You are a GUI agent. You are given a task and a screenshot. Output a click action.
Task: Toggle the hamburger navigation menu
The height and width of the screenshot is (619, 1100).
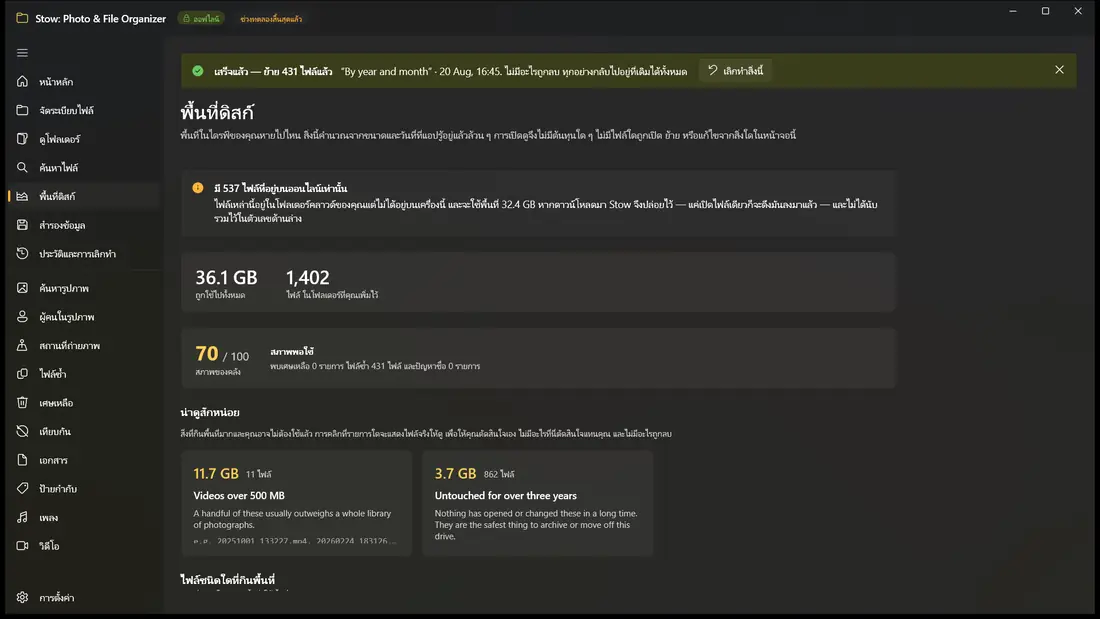[x=22, y=53]
